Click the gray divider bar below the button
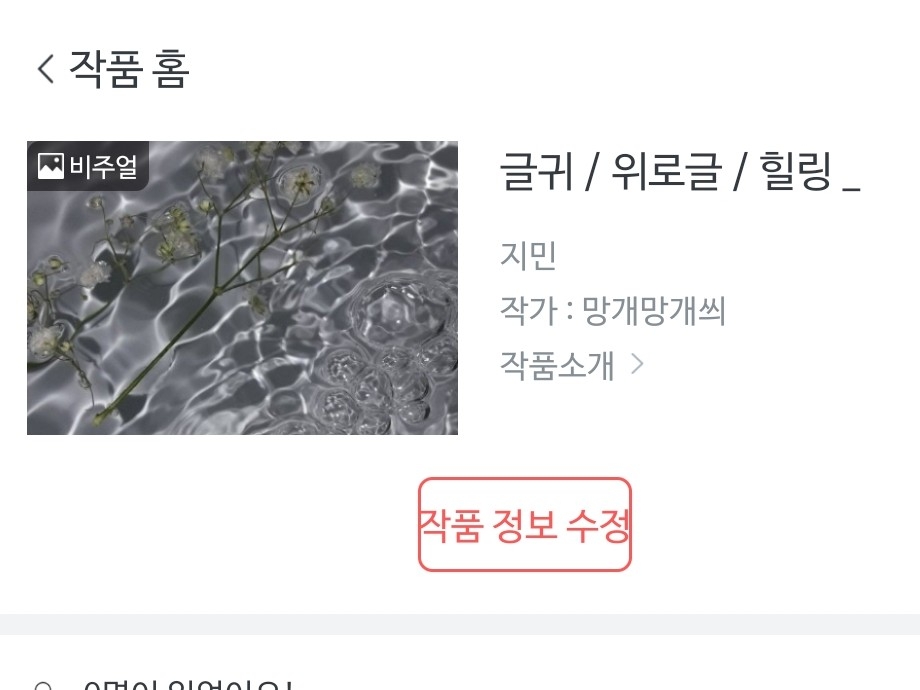The width and height of the screenshot is (920, 690). pyautogui.click(x=460, y=624)
